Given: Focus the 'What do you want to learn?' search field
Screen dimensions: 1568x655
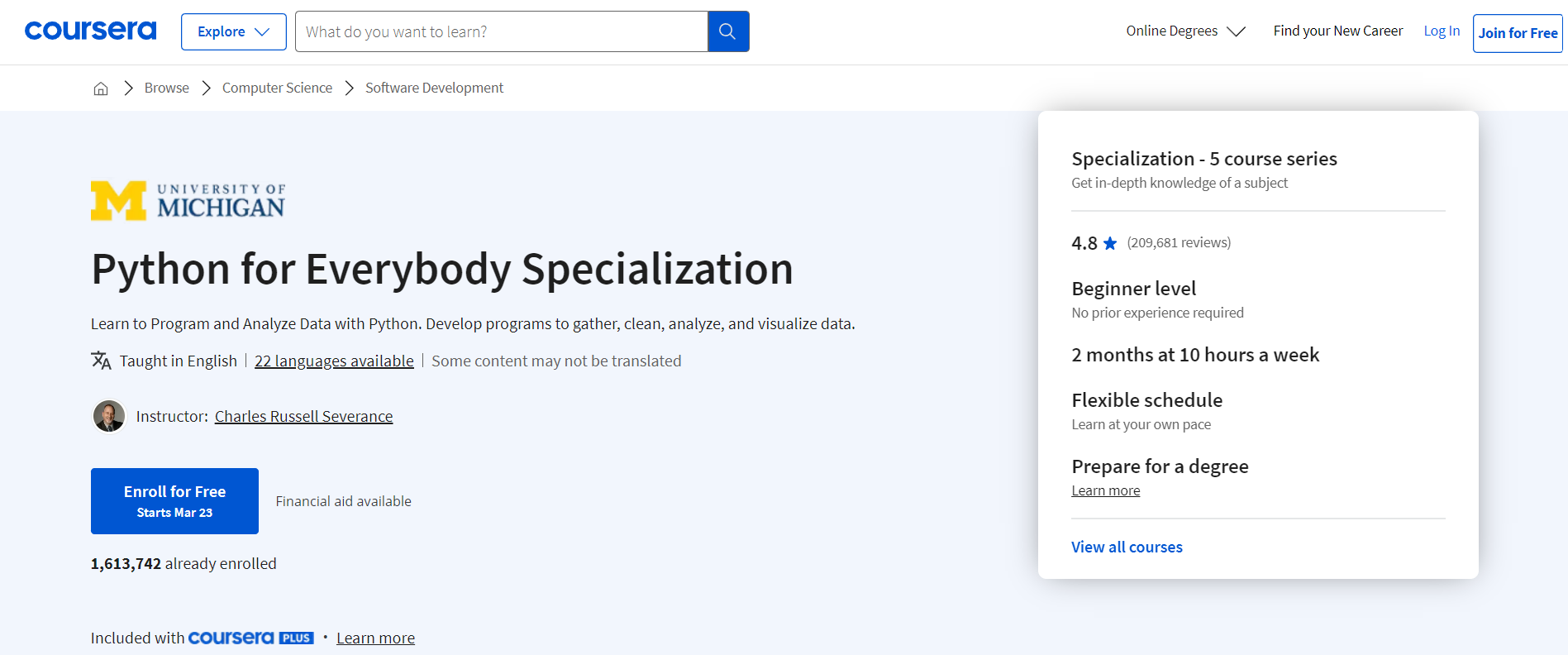Looking at the screenshot, I should tap(502, 31).
